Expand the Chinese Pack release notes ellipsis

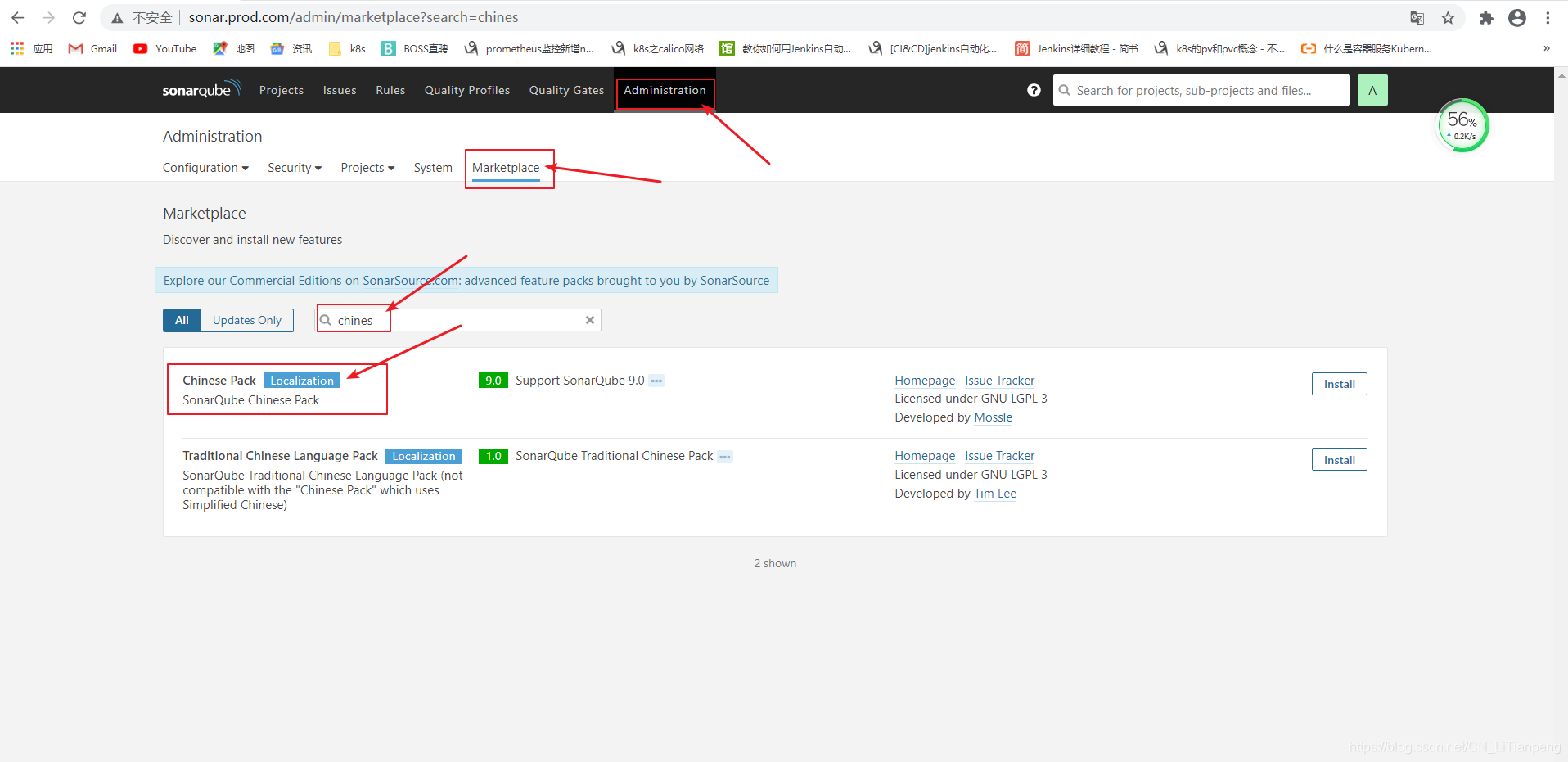pyautogui.click(x=656, y=381)
